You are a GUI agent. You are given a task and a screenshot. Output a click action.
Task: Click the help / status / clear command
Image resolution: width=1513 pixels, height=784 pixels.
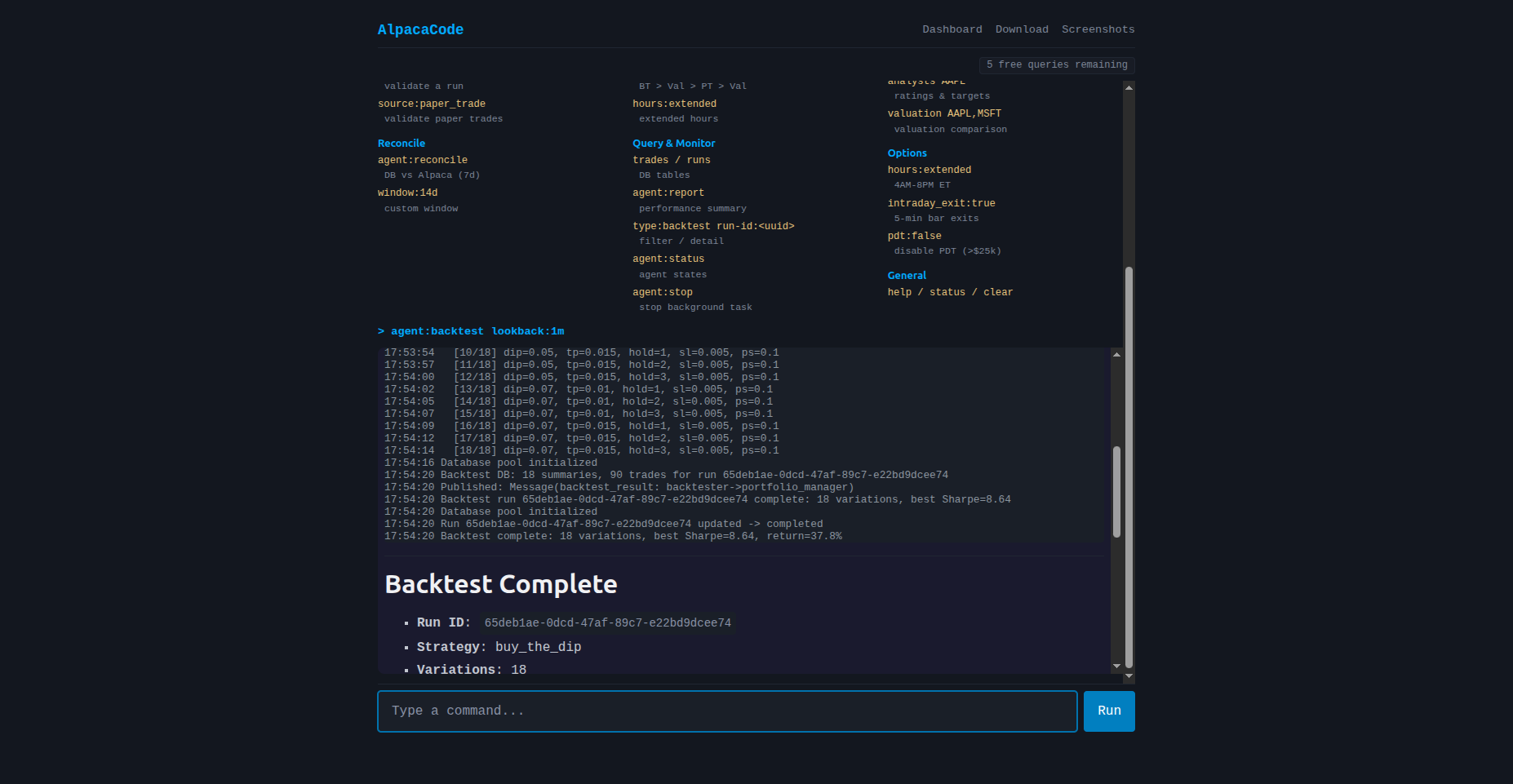pyautogui.click(x=950, y=291)
